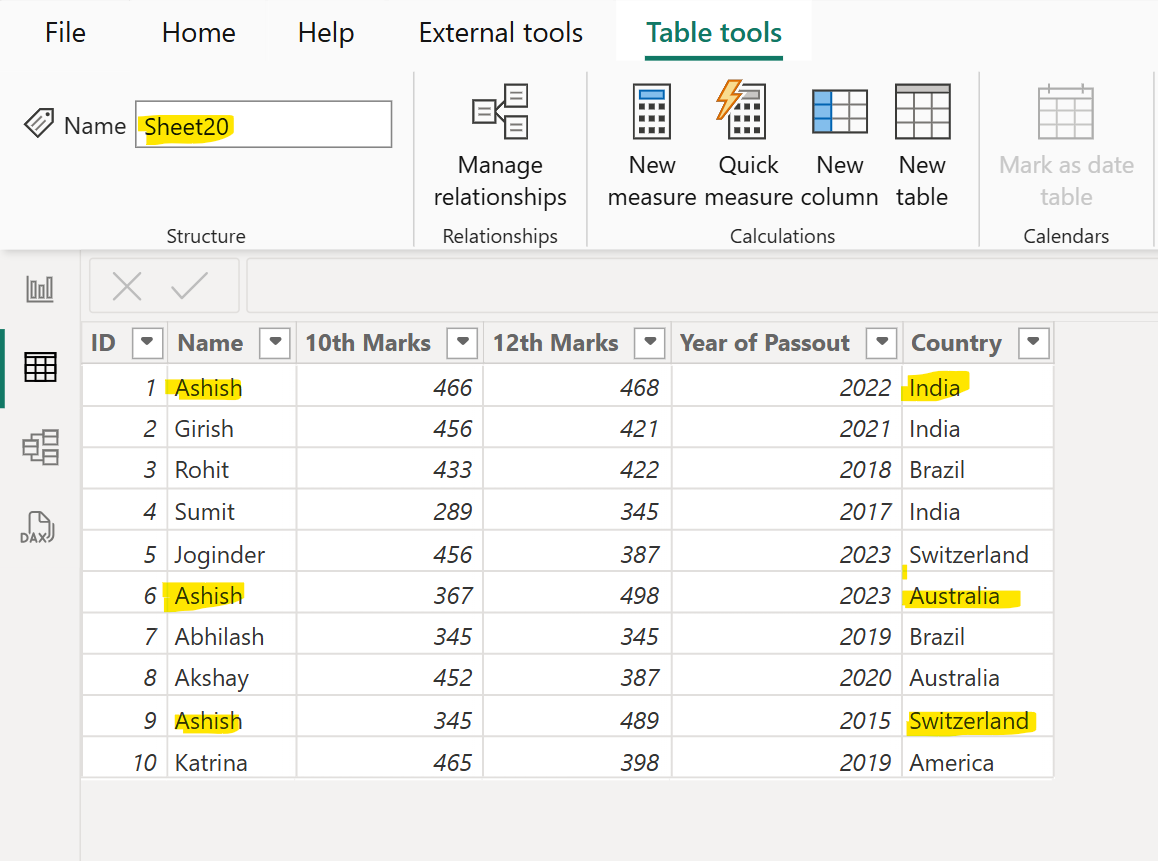Switch to the Table tools tab
Image resolution: width=1158 pixels, height=861 pixels.
(713, 32)
